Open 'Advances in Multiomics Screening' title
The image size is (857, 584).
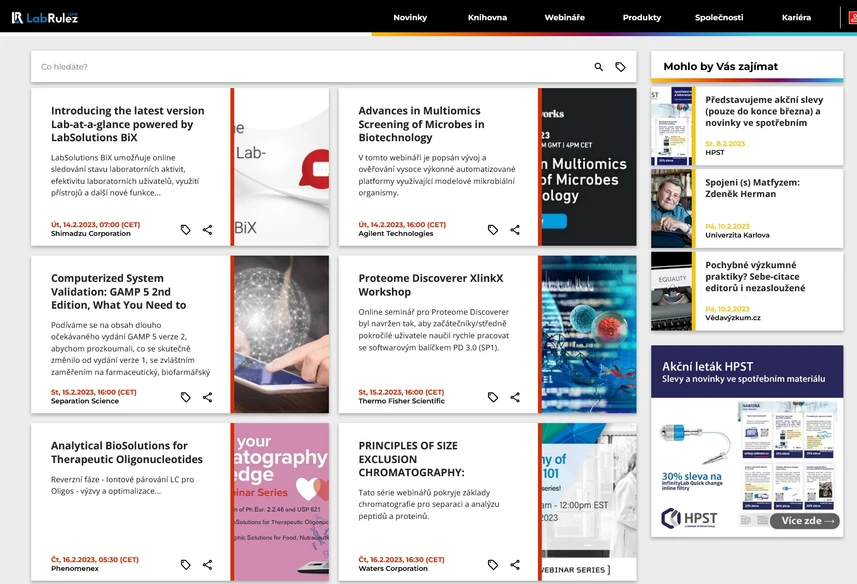tap(421, 124)
